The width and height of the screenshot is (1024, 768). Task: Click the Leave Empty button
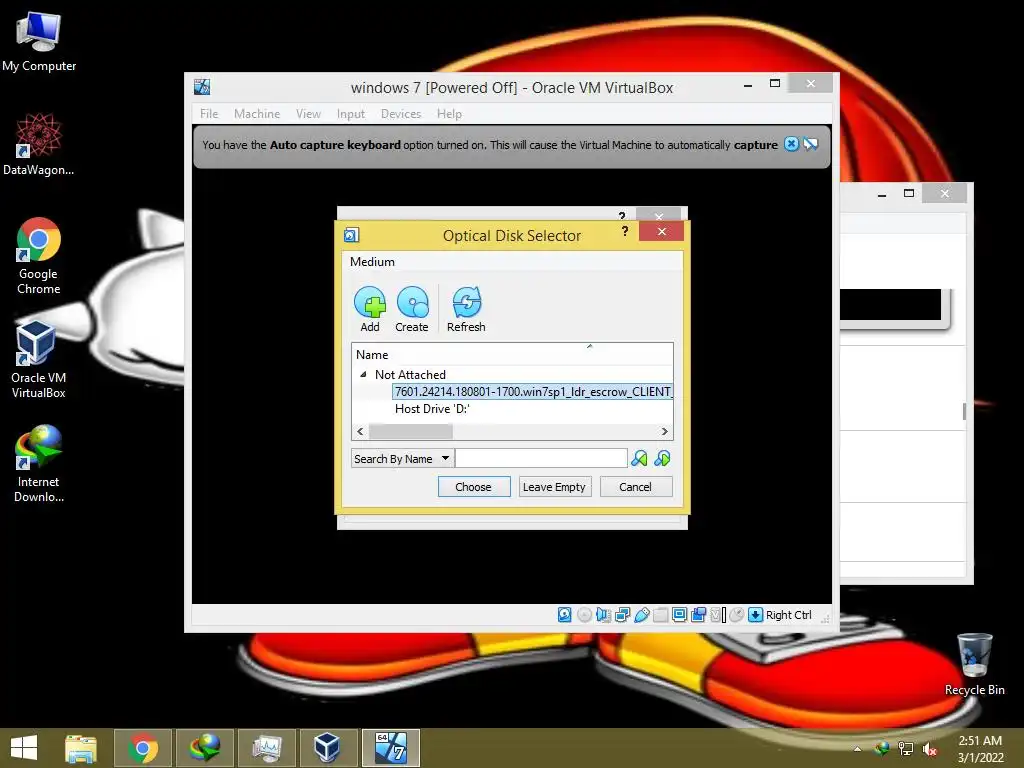click(x=554, y=487)
